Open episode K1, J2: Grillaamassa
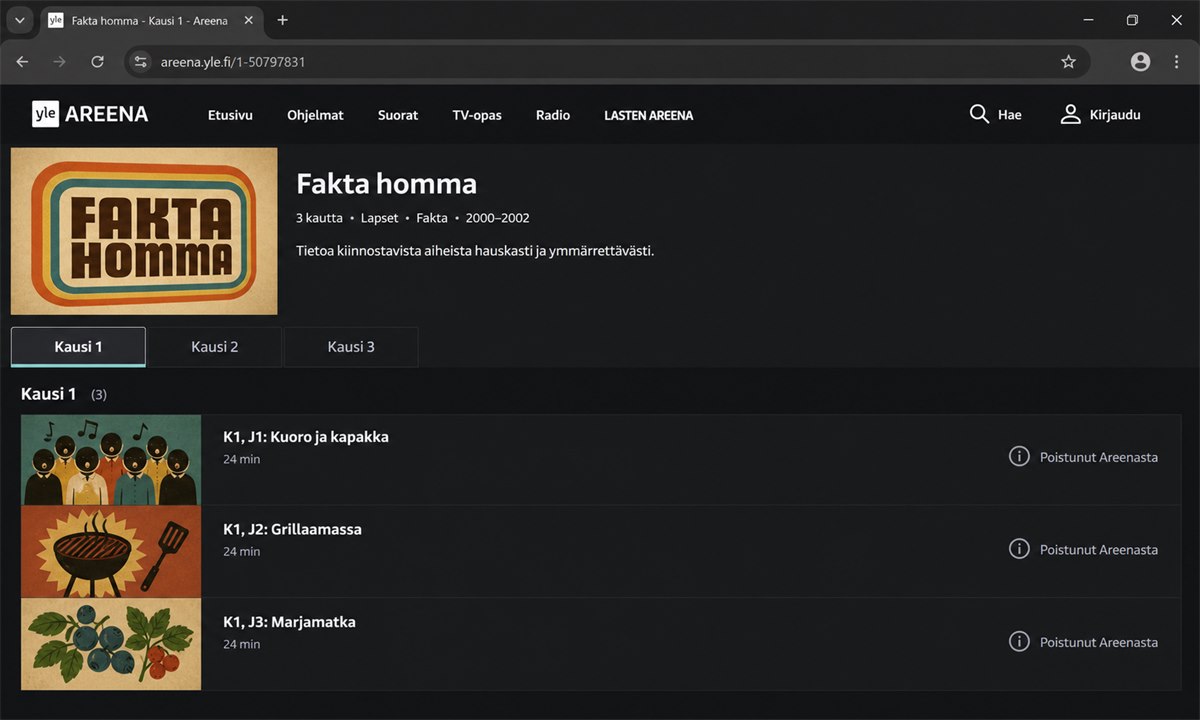 click(292, 529)
